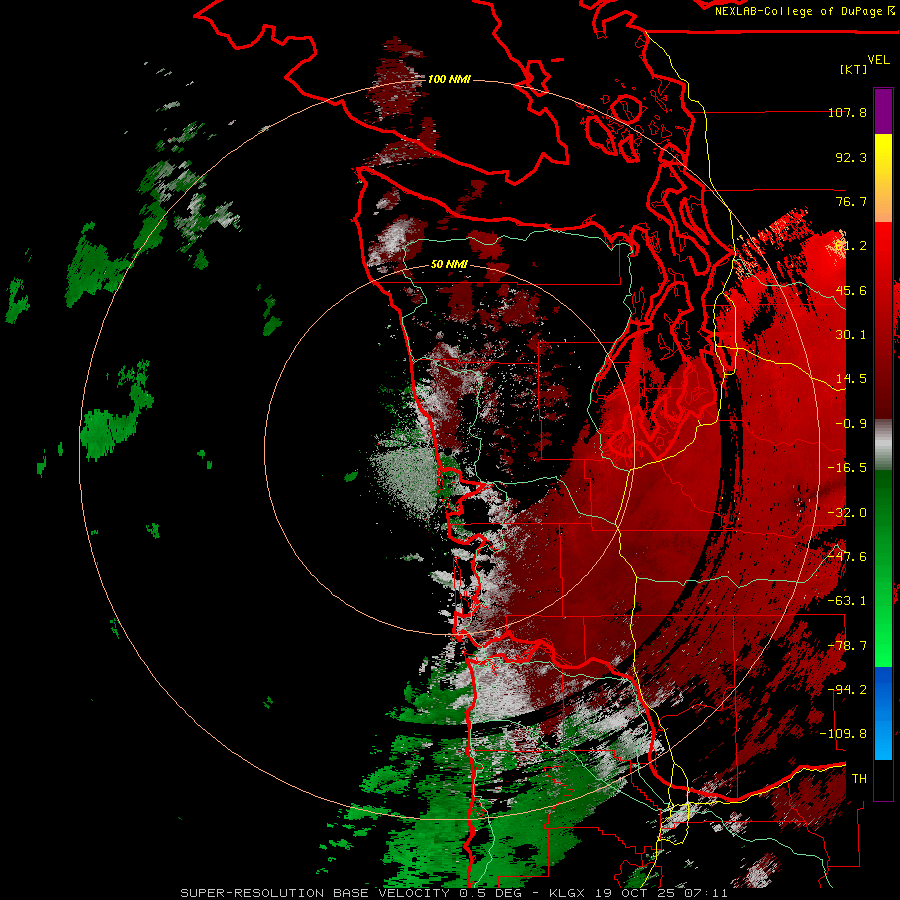Select the 14.5 value on the velocity scale
The image size is (900, 900).
pos(851,379)
